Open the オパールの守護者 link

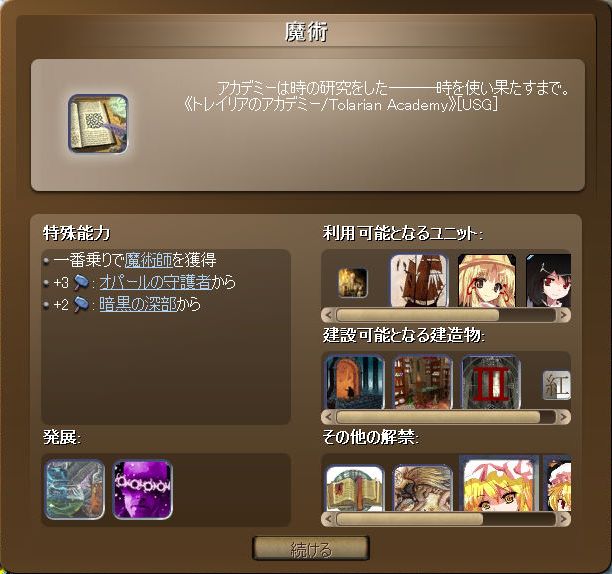tap(155, 282)
